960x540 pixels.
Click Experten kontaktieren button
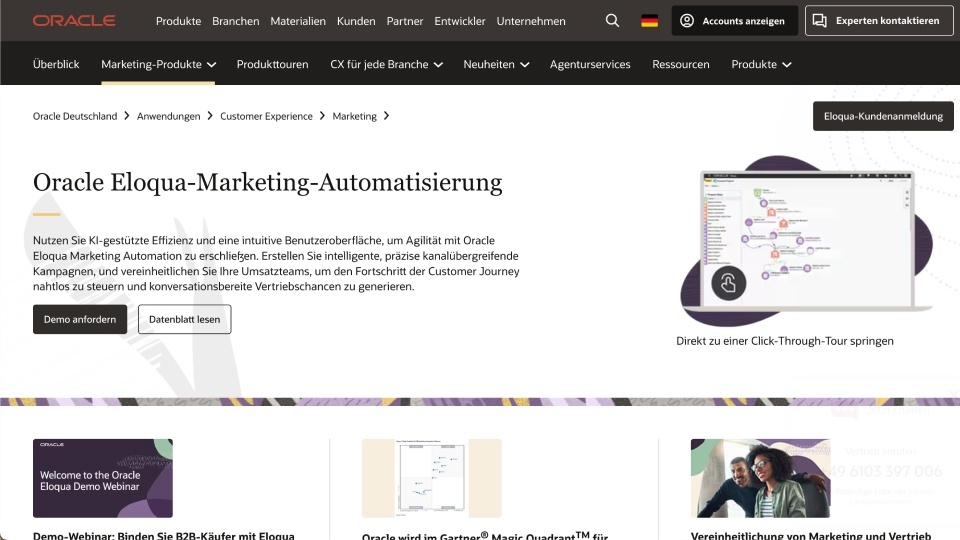(x=879, y=21)
